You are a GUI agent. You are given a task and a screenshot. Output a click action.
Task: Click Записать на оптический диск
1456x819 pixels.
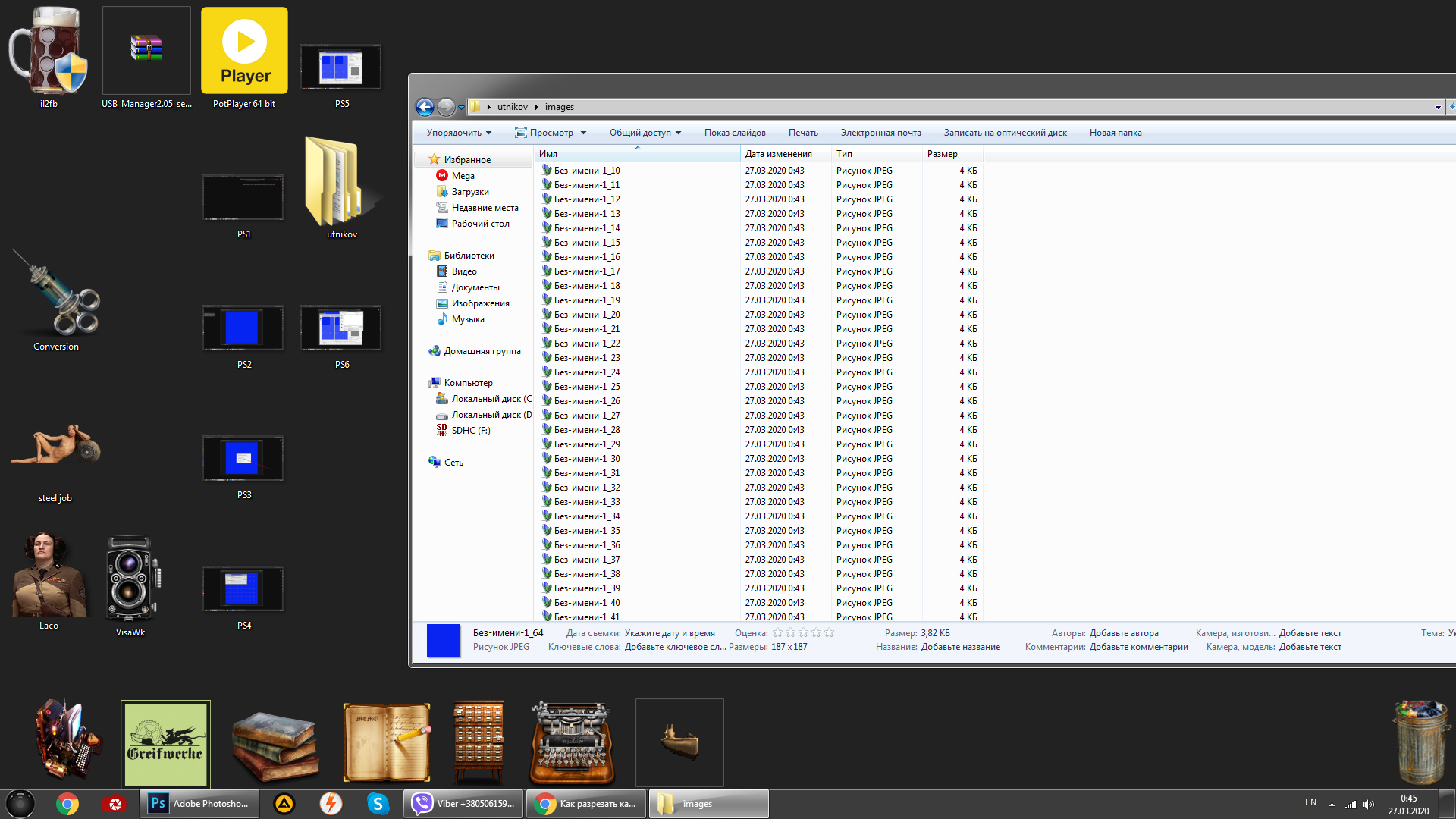click(1005, 133)
